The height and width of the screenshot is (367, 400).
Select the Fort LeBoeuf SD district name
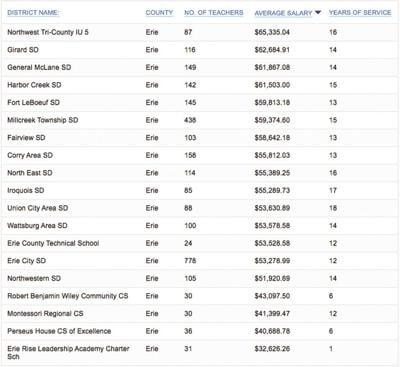coord(33,103)
